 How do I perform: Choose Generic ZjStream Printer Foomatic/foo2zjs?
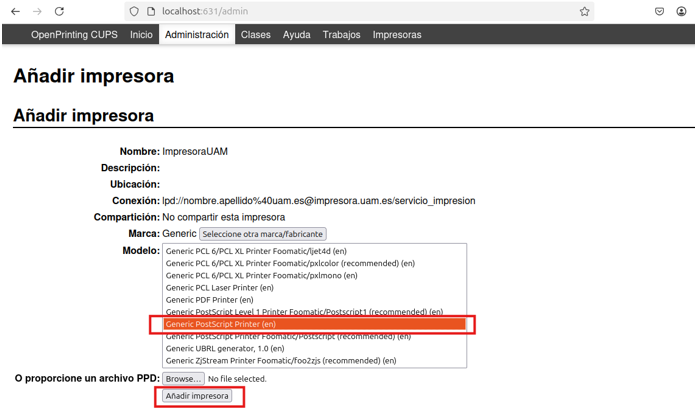pos(315,361)
